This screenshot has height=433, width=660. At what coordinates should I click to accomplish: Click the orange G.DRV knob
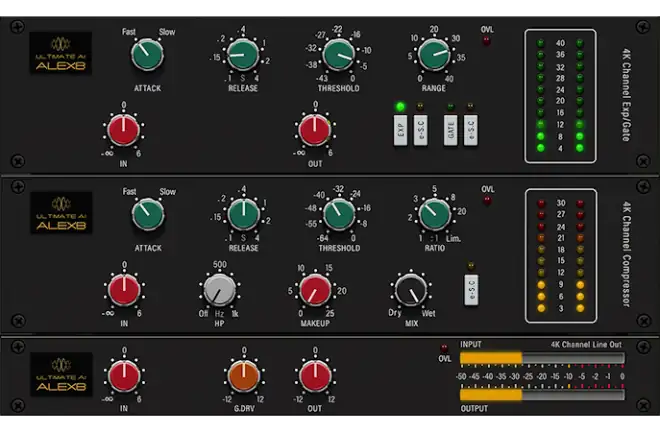click(243, 375)
